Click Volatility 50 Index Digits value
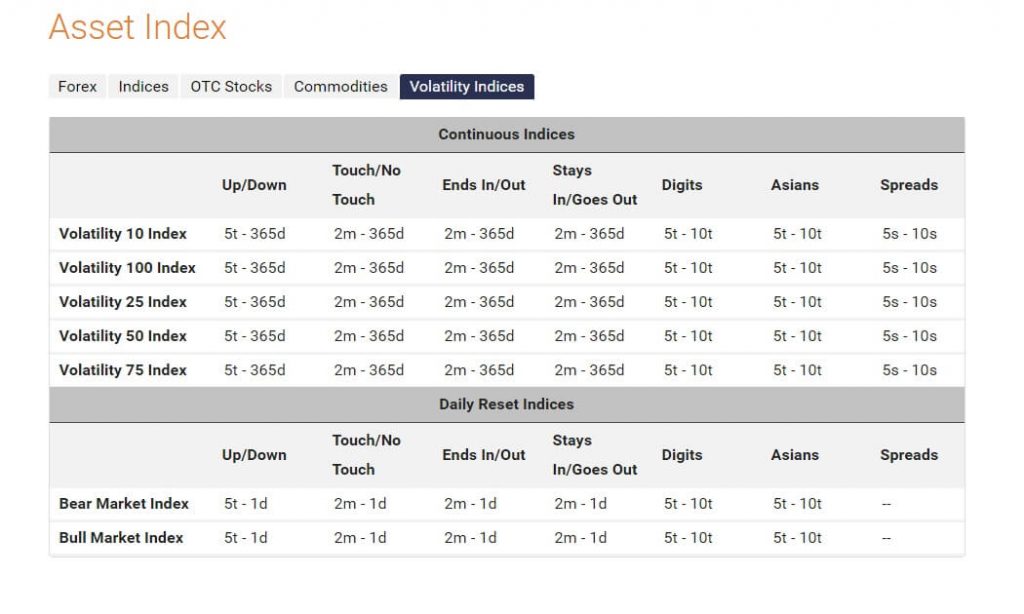The height and width of the screenshot is (614, 1024). click(688, 336)
